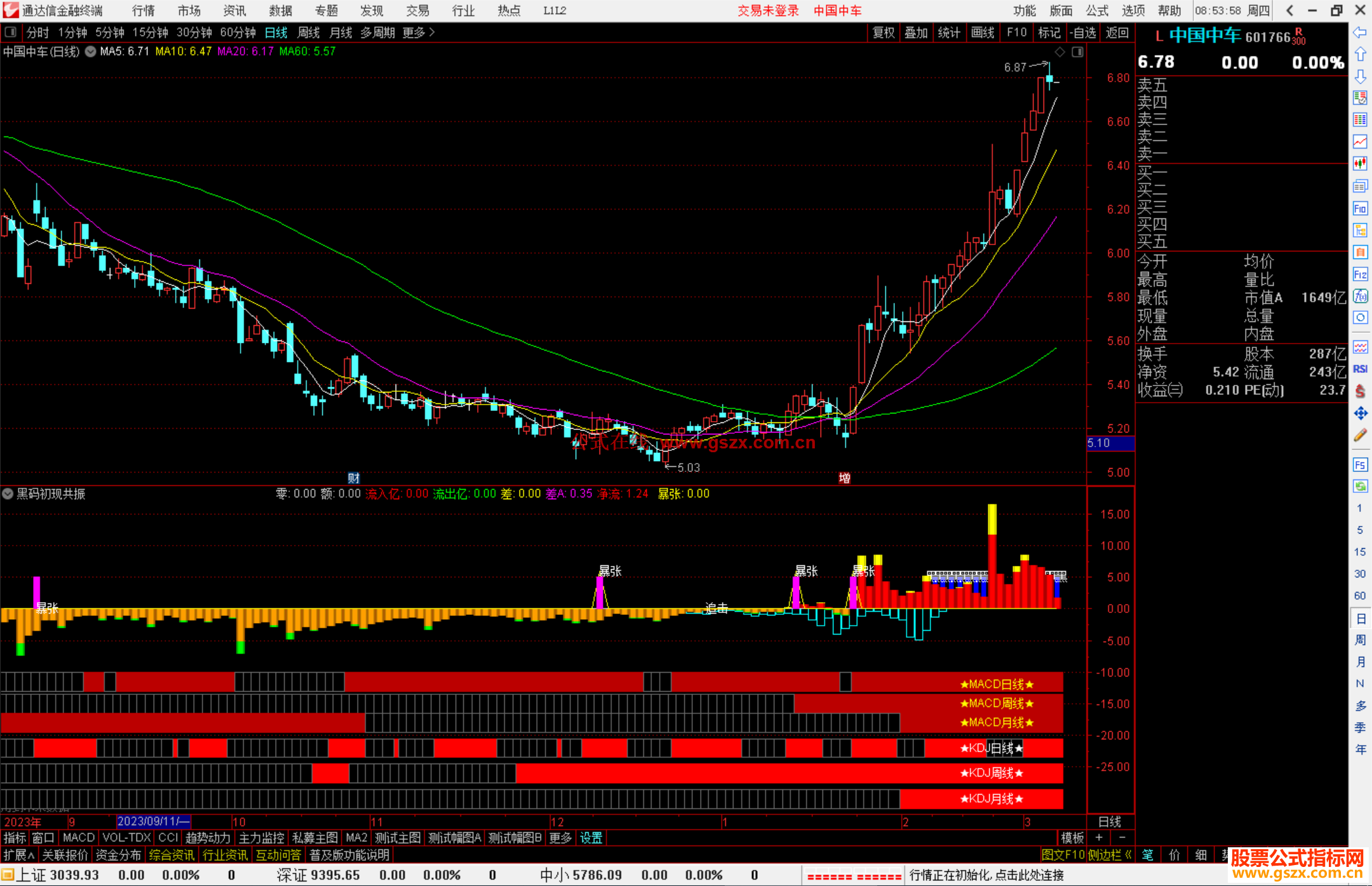The height and width of the screenshot is (886, 1372).
Task: Open the F12 sidebar icon
Action: [x=1360, y=274]
